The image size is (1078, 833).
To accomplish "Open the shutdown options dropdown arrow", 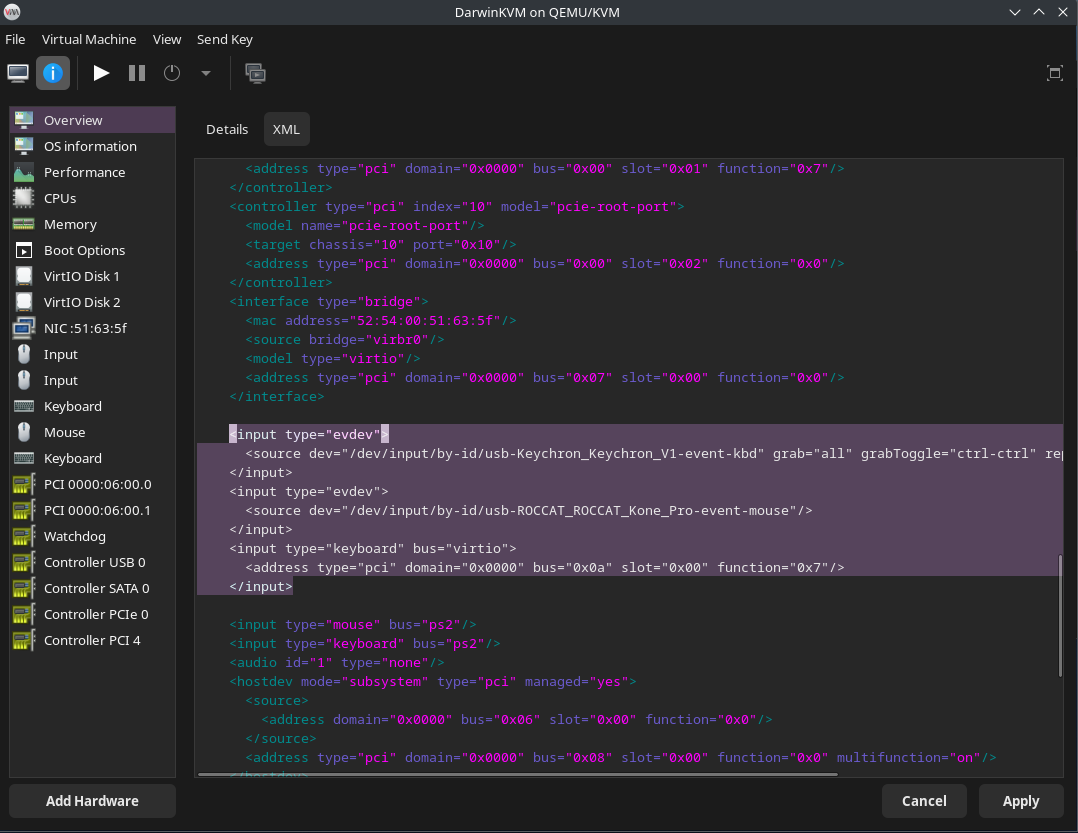I will (206, 73).
